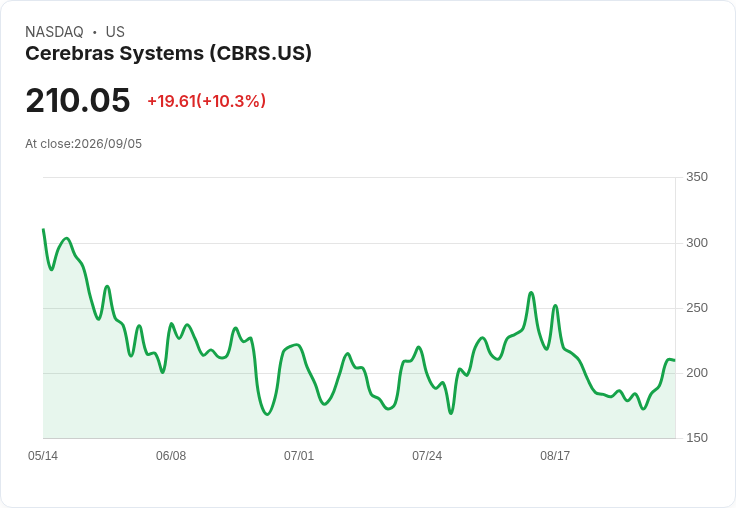
Task: Click the price line's starting point at 05/14
Action: coord(43,229)
